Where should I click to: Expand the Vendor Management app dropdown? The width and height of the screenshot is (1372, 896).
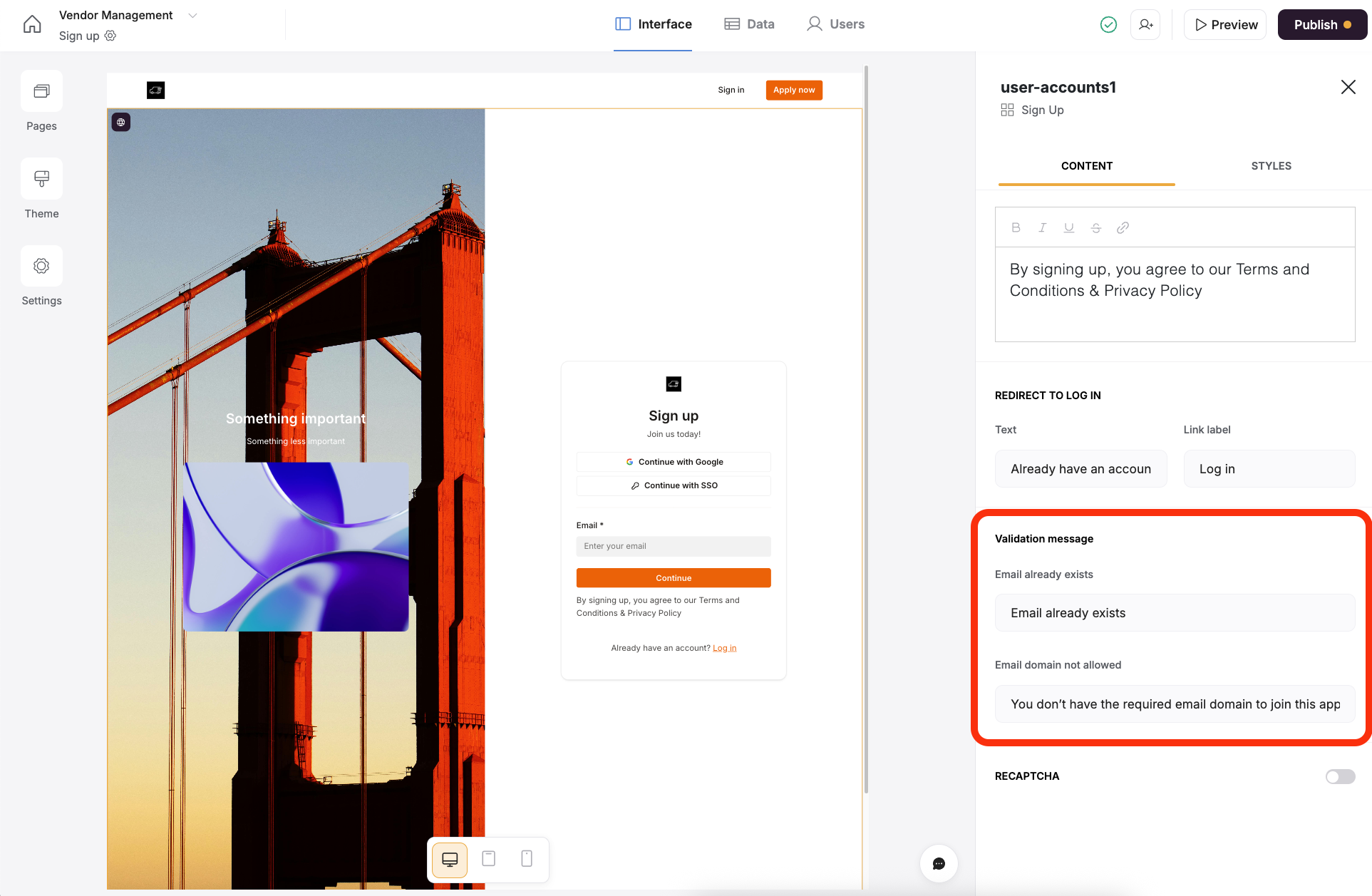point(192,16)
